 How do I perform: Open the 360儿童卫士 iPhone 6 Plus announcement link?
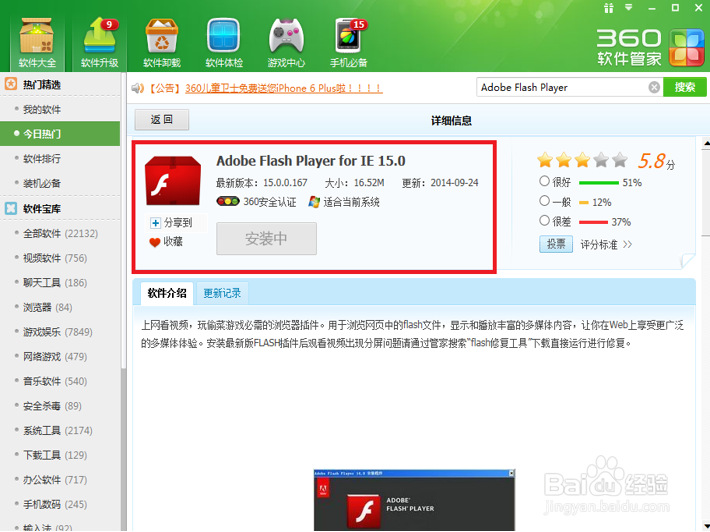(x=284, y=88)
